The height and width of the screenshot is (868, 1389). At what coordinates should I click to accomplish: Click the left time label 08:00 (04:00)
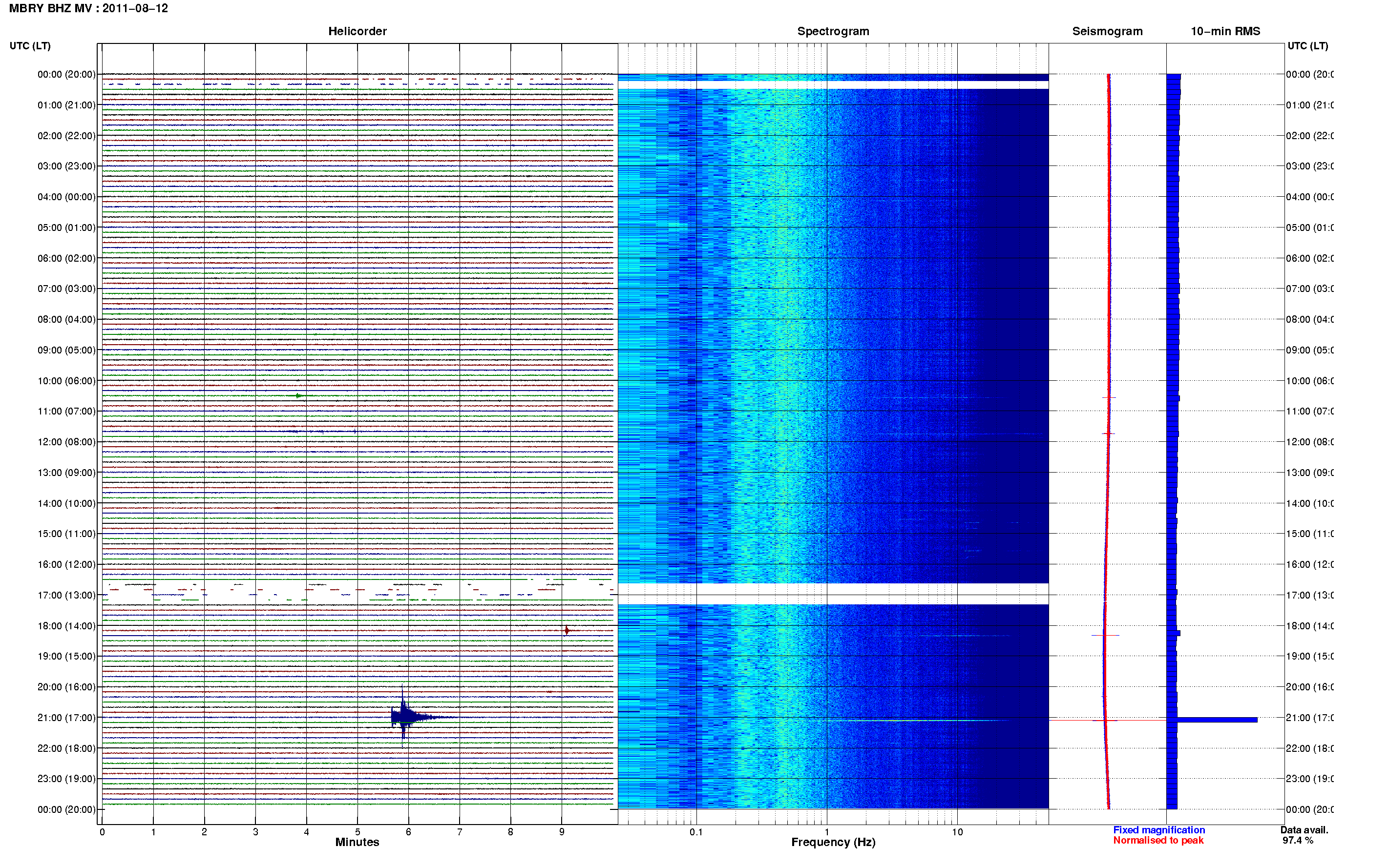[66, 320]
